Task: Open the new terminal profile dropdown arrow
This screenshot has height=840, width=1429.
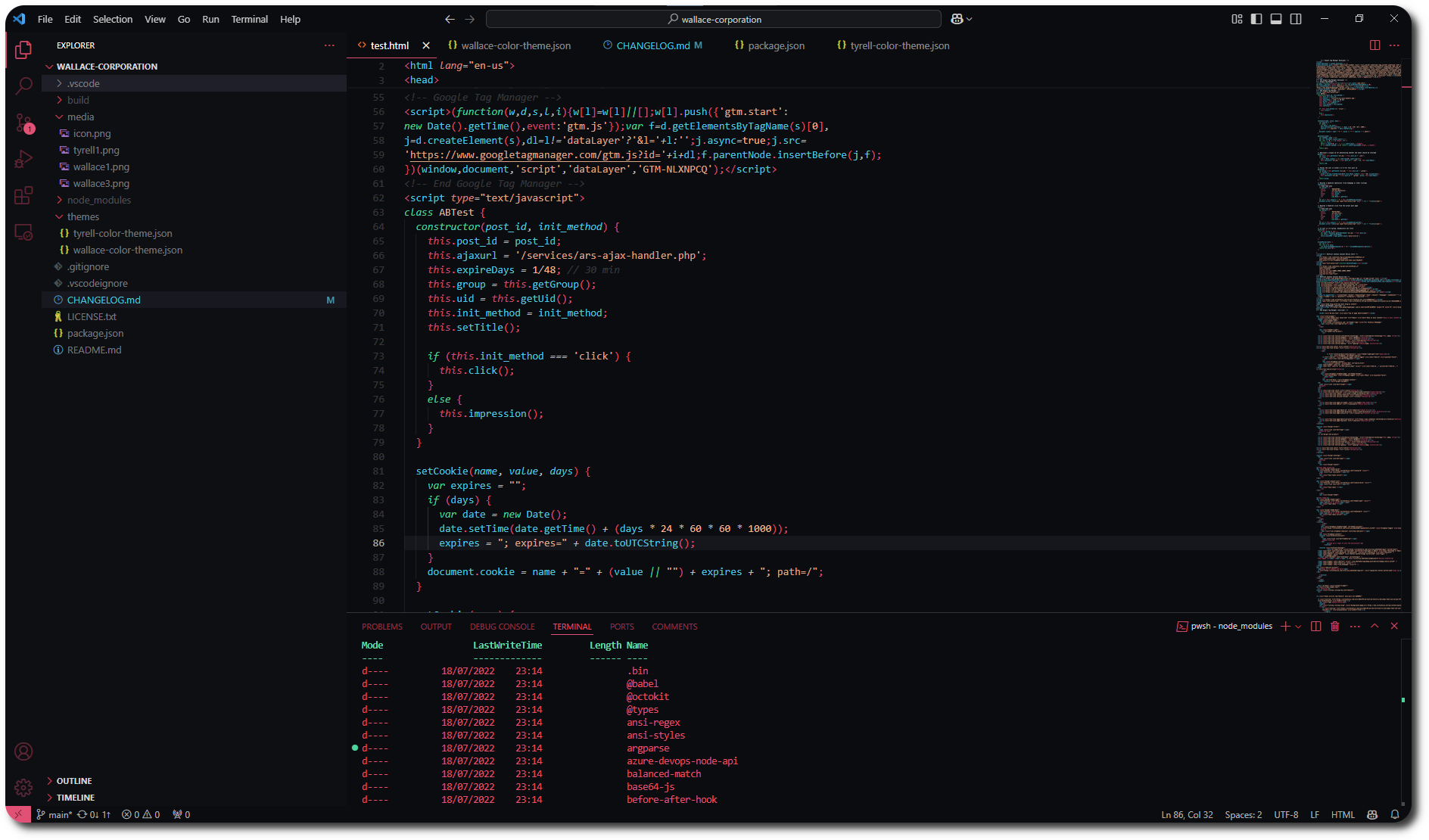Action: point(1298,626)
